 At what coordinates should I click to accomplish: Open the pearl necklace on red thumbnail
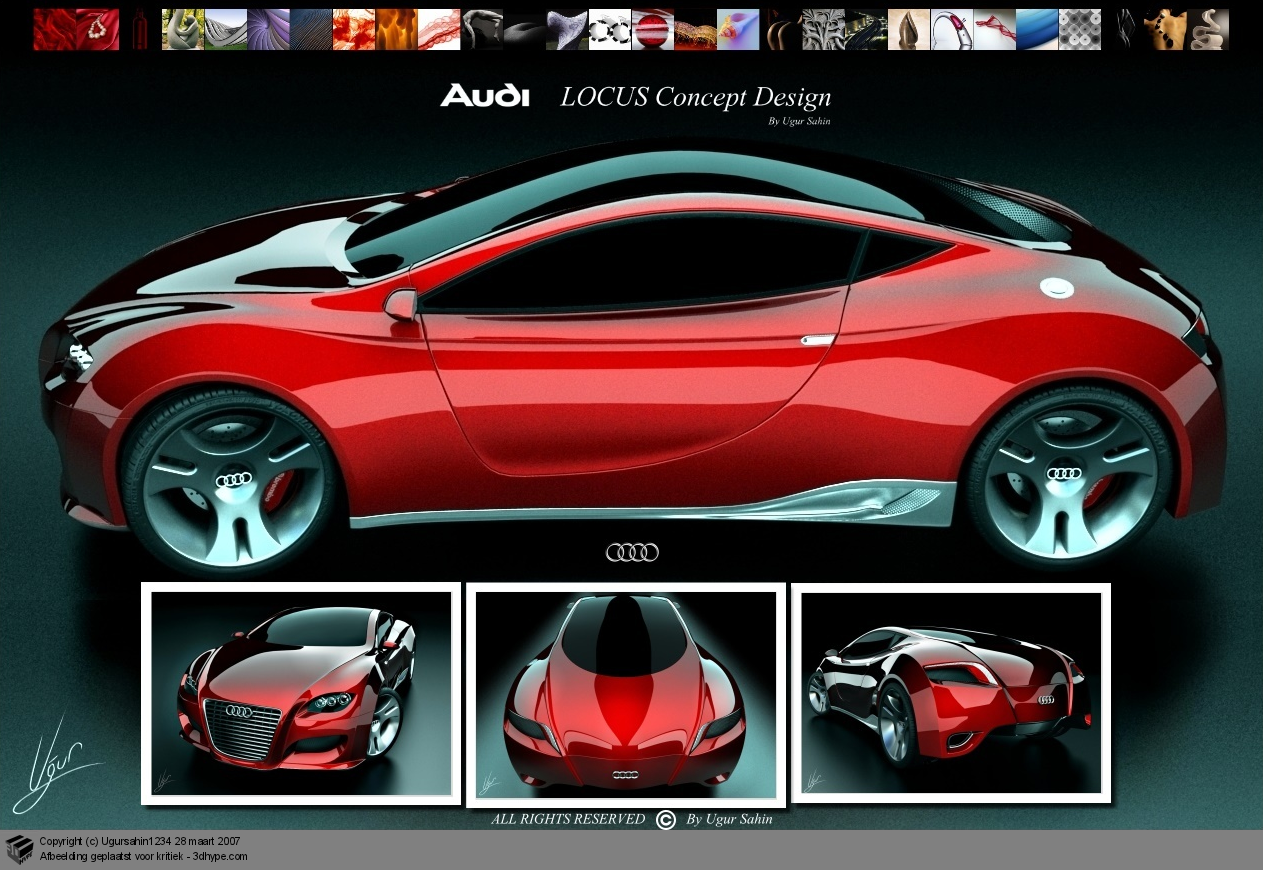click(97, 29)
